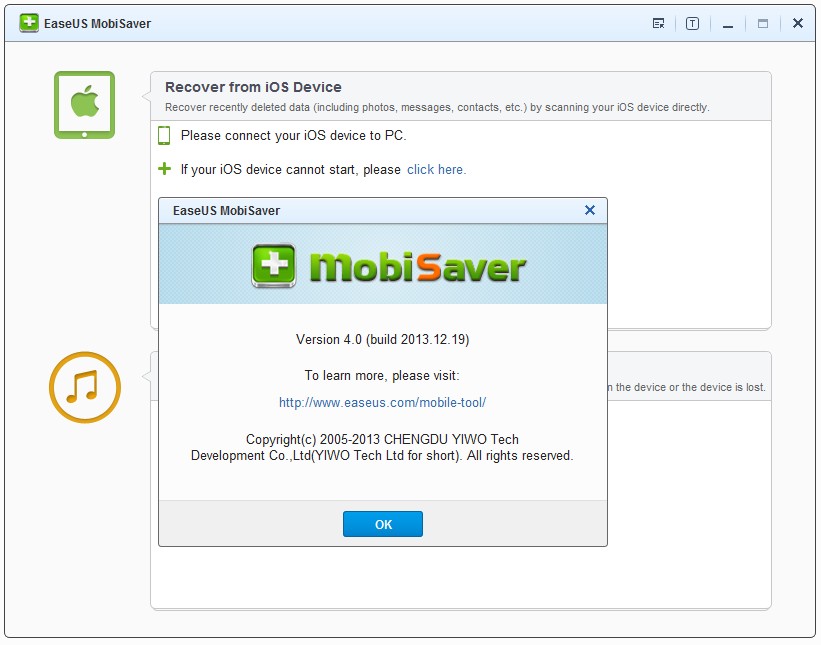Click the 'To learn more, please visit:' text
Viewport: 821px width, 645px height.
point(382,376)
